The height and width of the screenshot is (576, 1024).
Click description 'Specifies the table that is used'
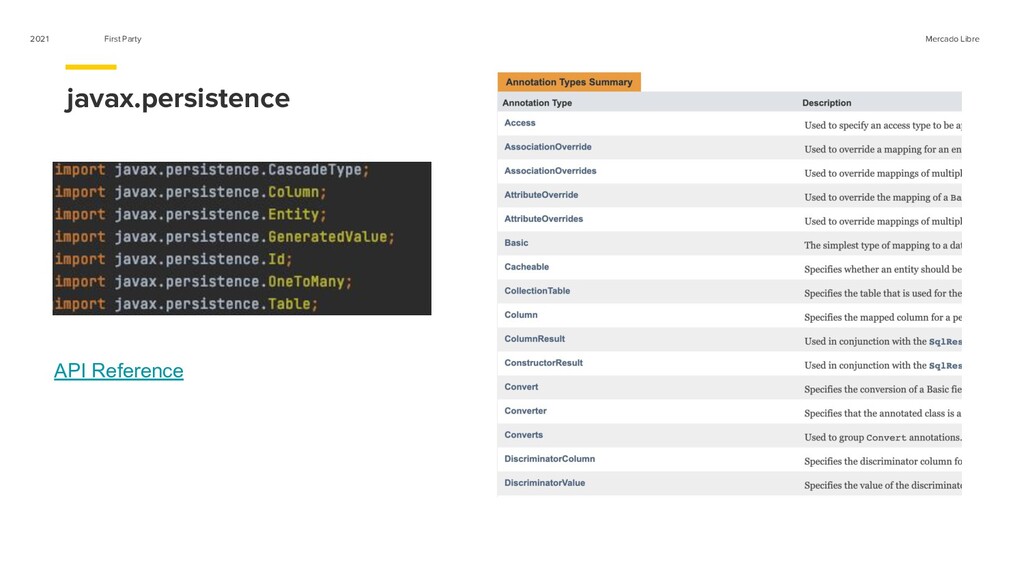click(882, 293)
